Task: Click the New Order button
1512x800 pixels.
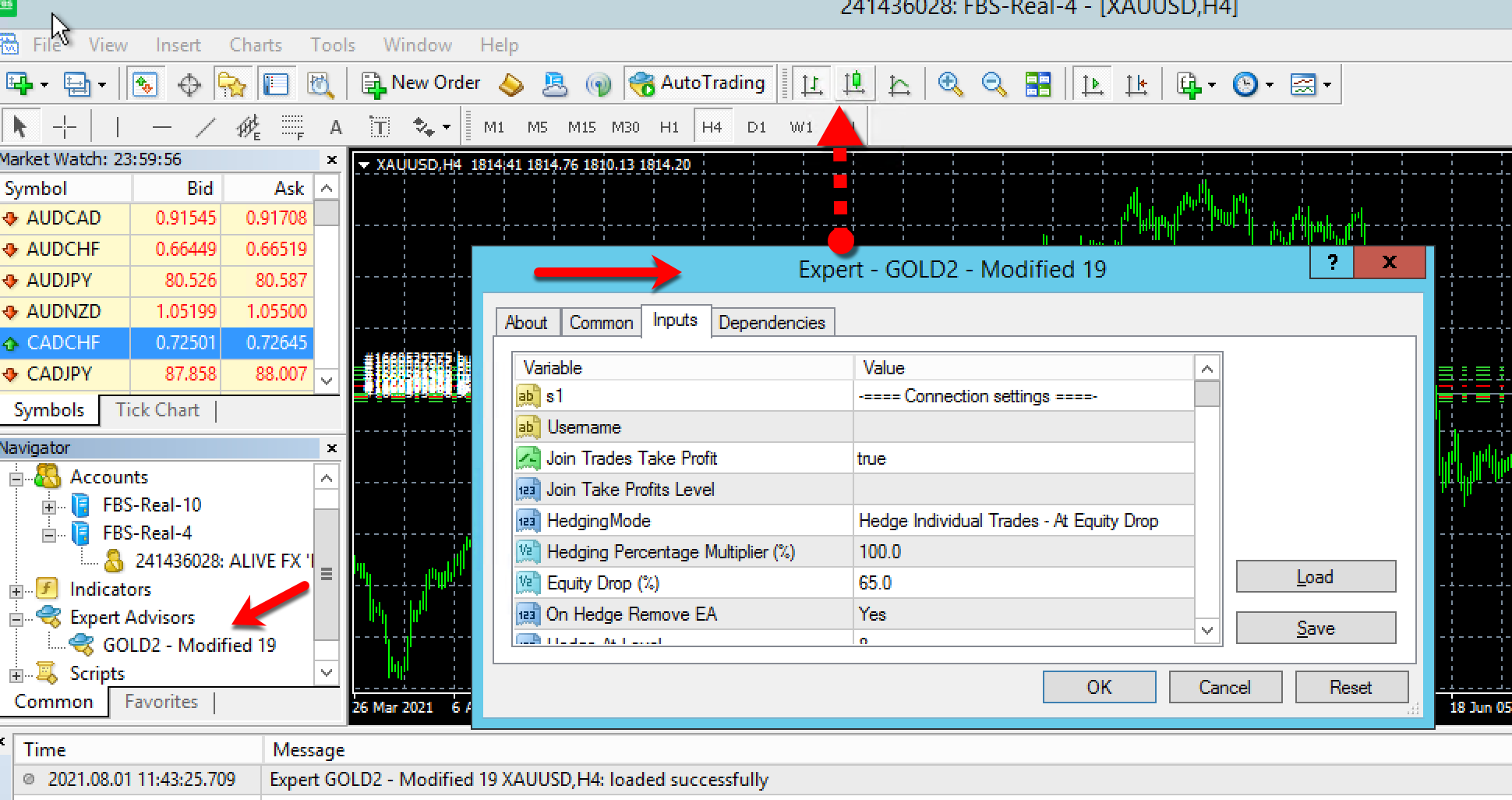Action: click(x=421, y=83)
